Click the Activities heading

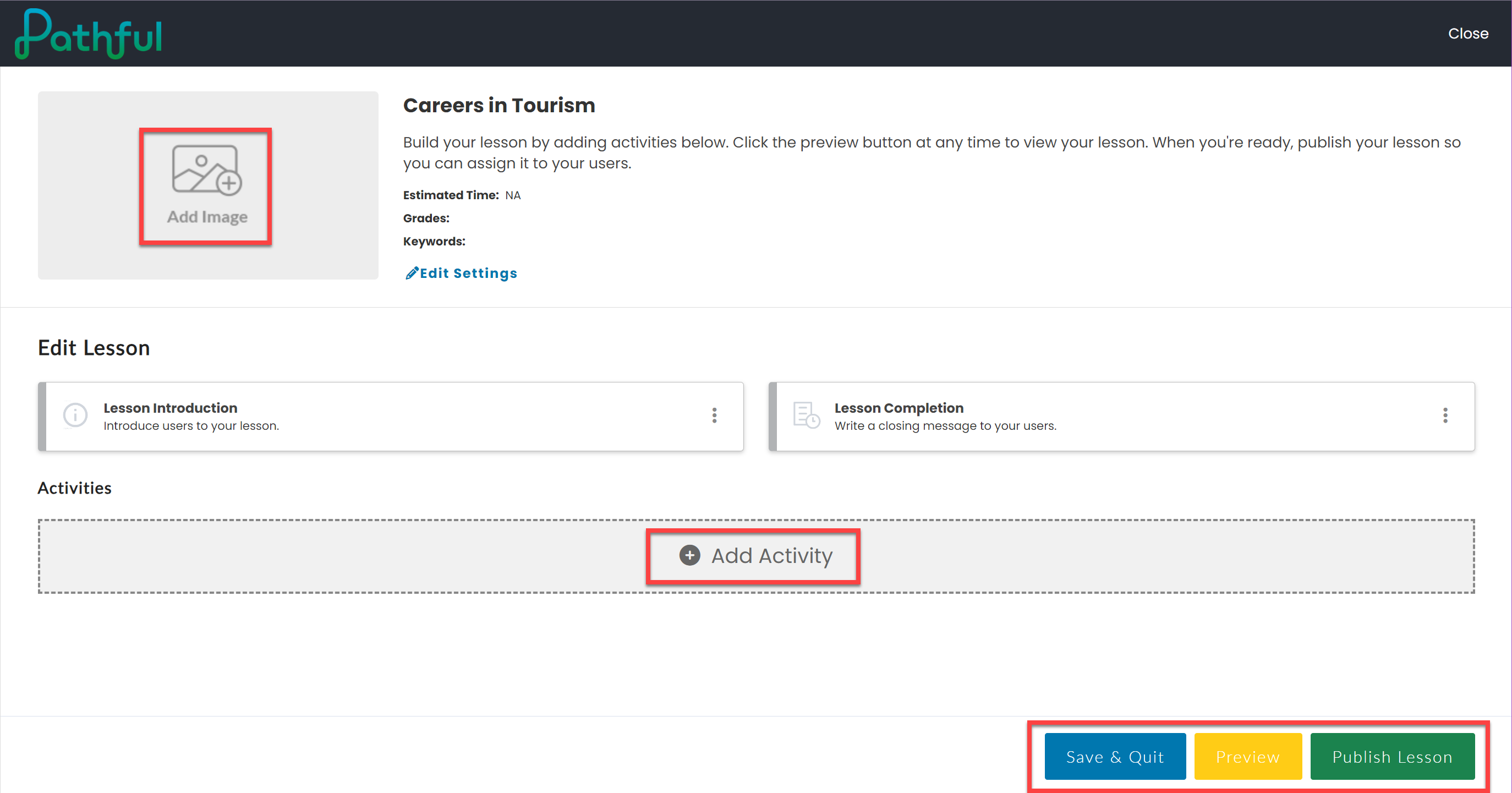74,488
